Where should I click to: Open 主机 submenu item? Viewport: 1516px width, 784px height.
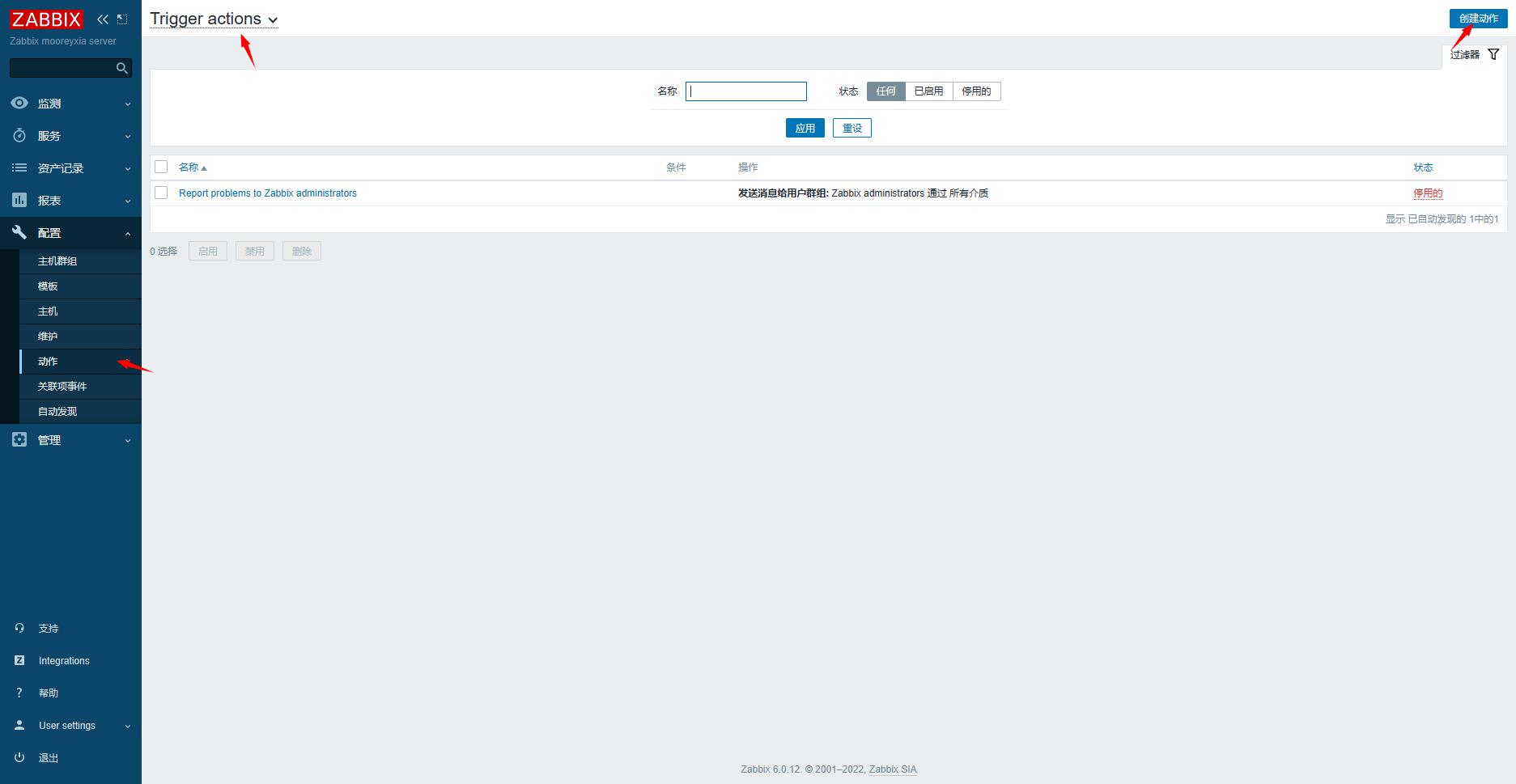click(x=80, y=311)
